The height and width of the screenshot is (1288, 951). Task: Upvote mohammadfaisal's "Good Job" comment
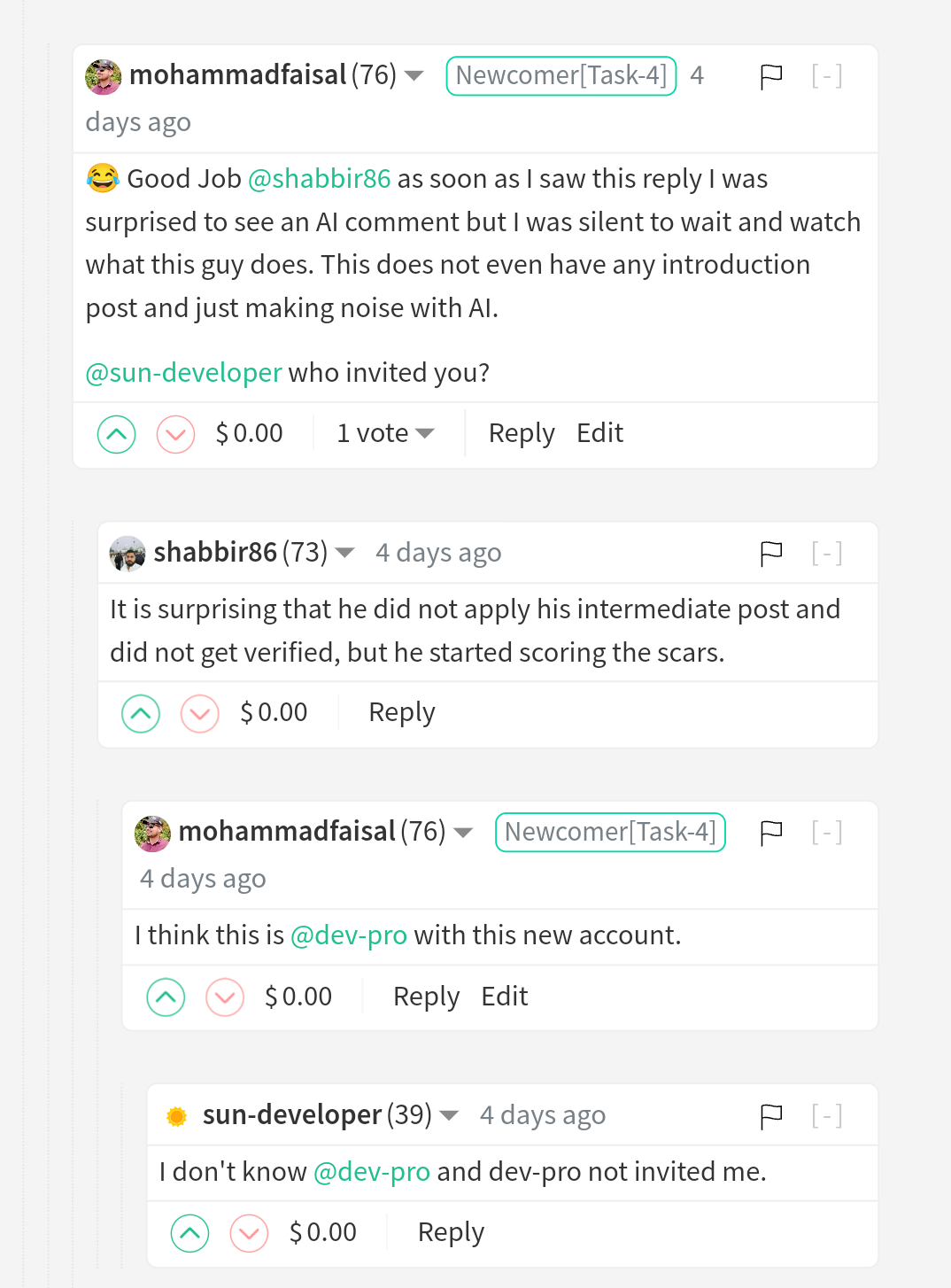[116, 434]
